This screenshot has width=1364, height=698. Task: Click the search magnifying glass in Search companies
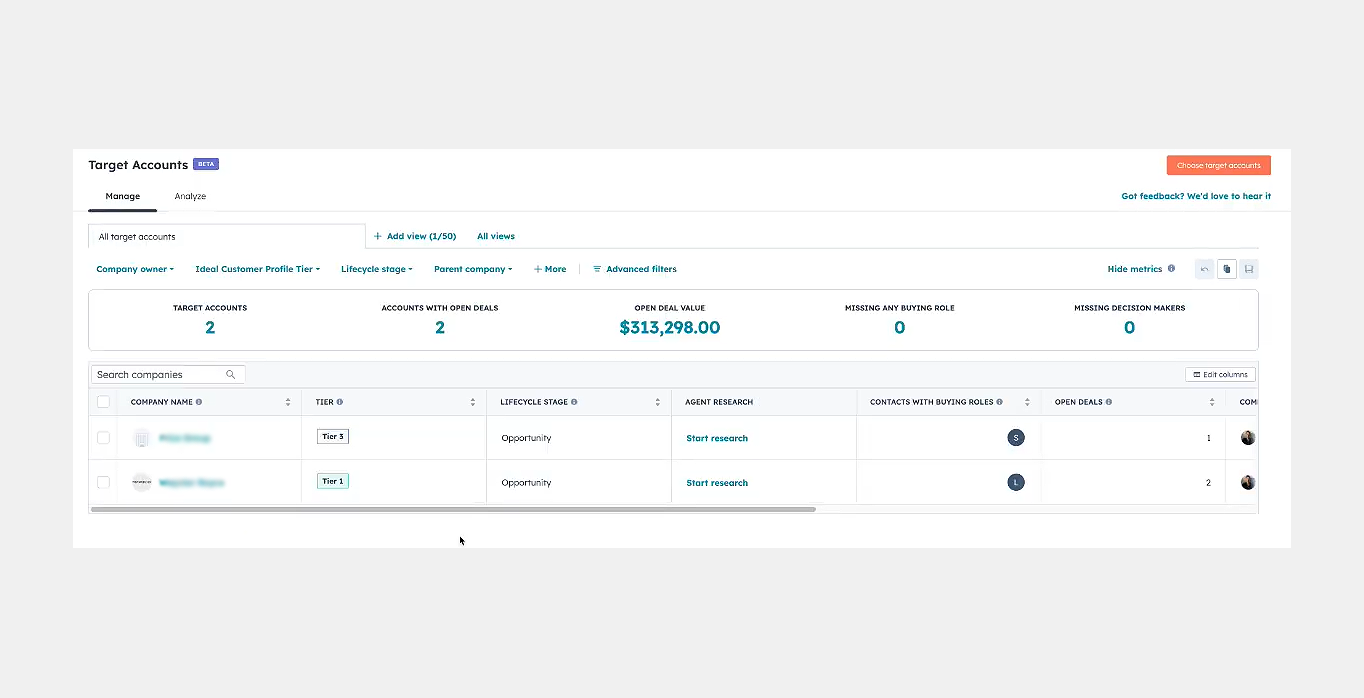point(231,374)
